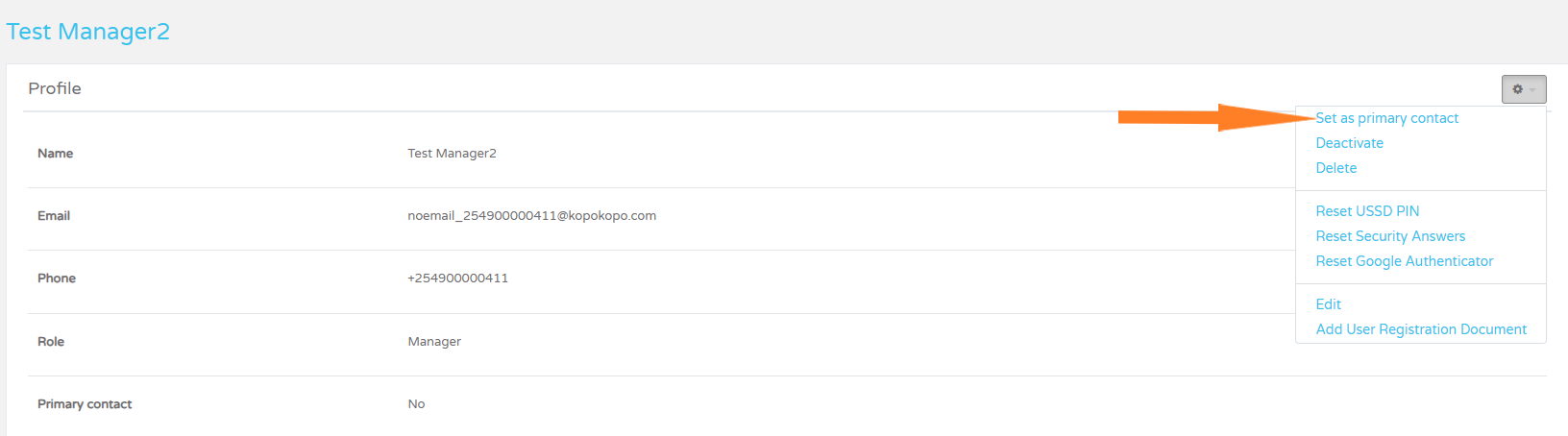Click the Test Manager2 page title
Screen dimensions: 1568x436
tap(88, 32)
